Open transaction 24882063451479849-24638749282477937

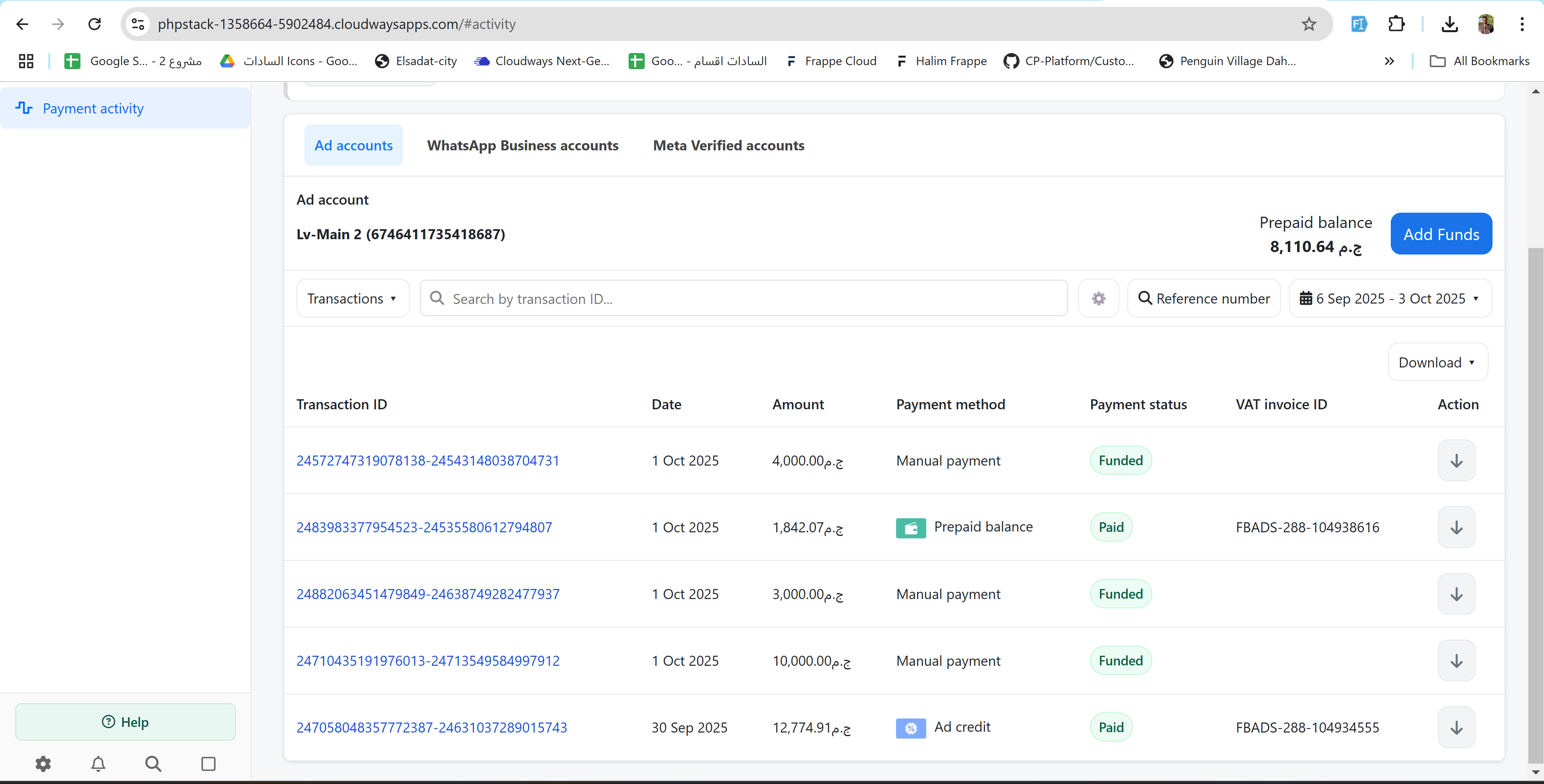tap(428, 594)
